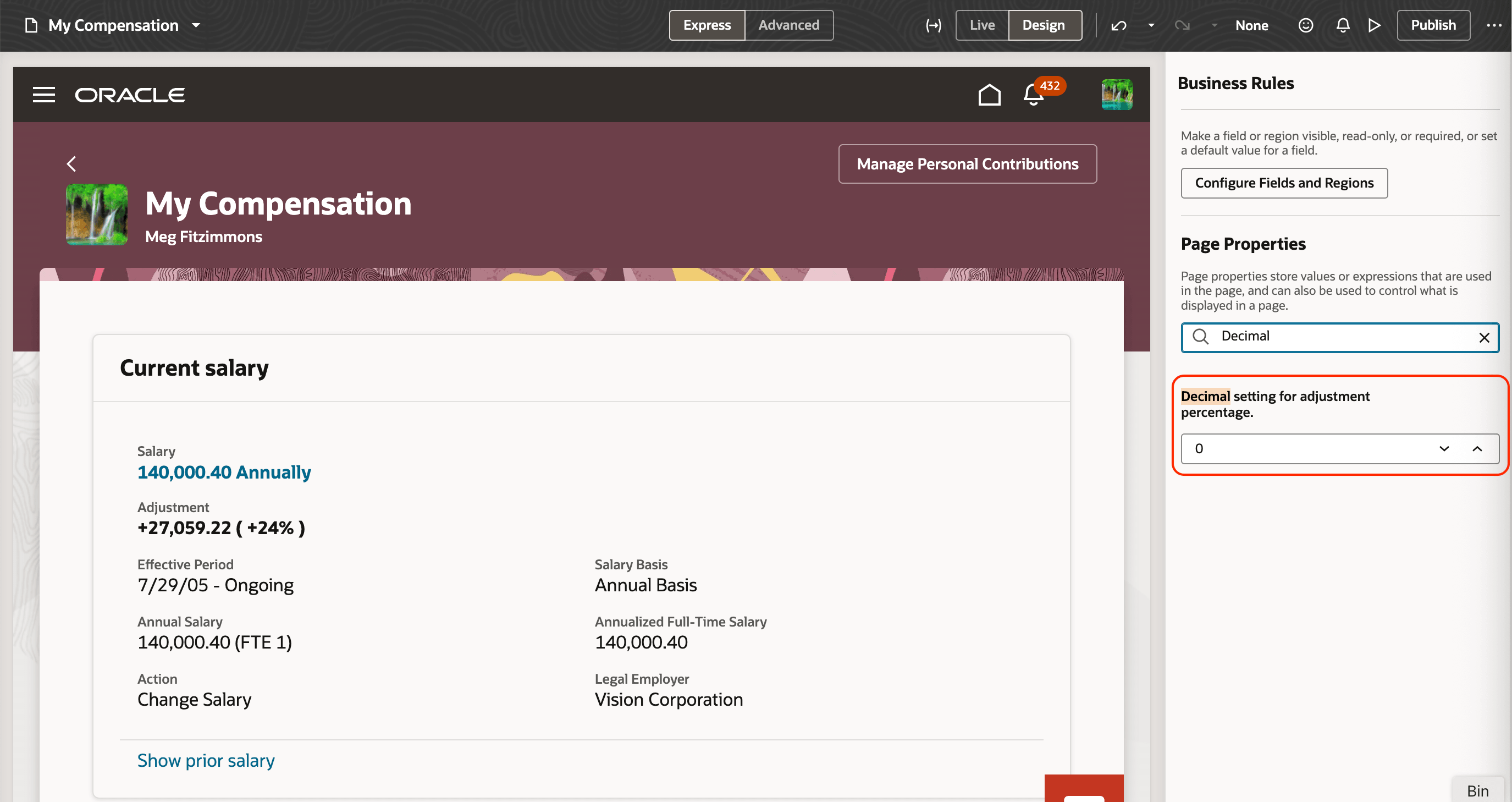
Task: Click the responsive width brackets icon
Action: (932, 25)
